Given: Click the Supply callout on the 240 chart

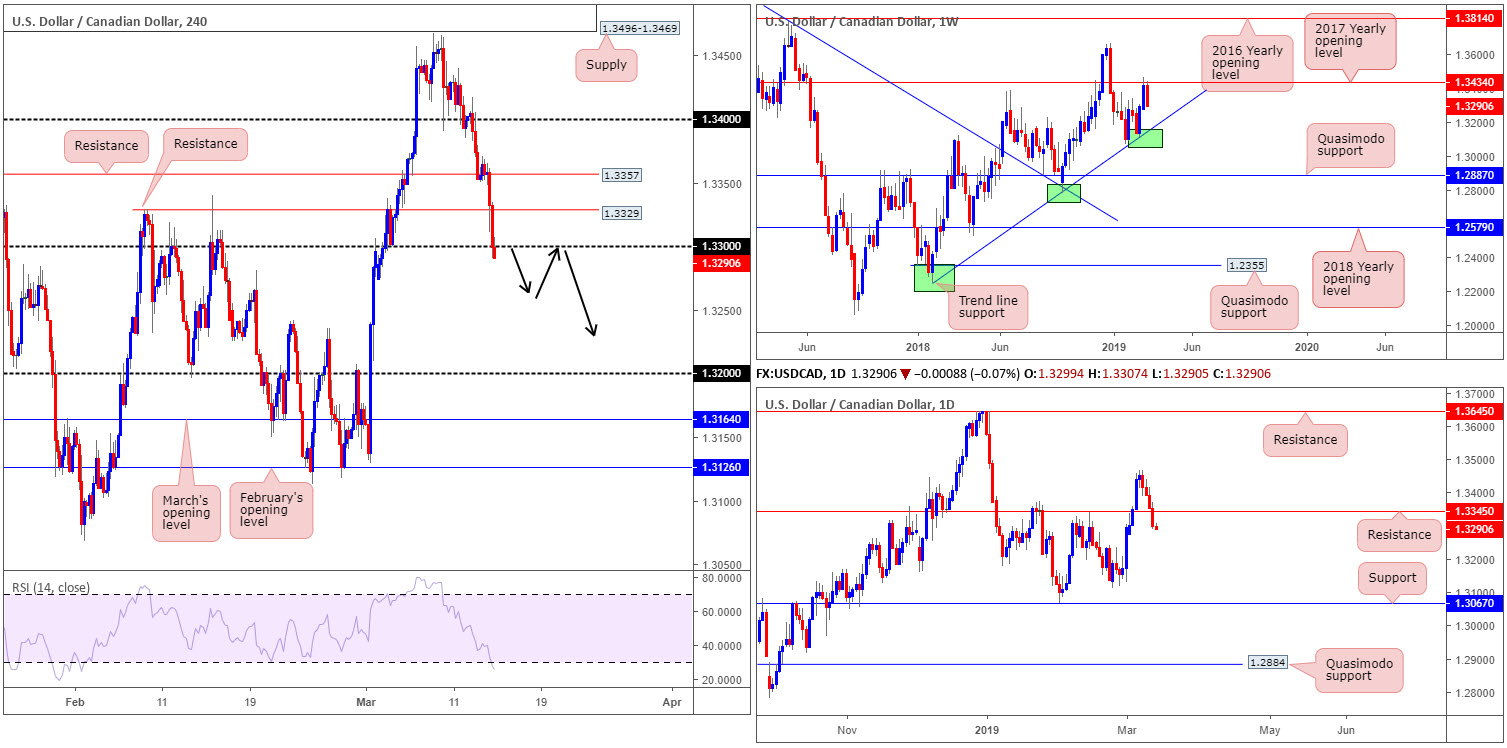Looking at the screenshot, I should tap(606, 65).
